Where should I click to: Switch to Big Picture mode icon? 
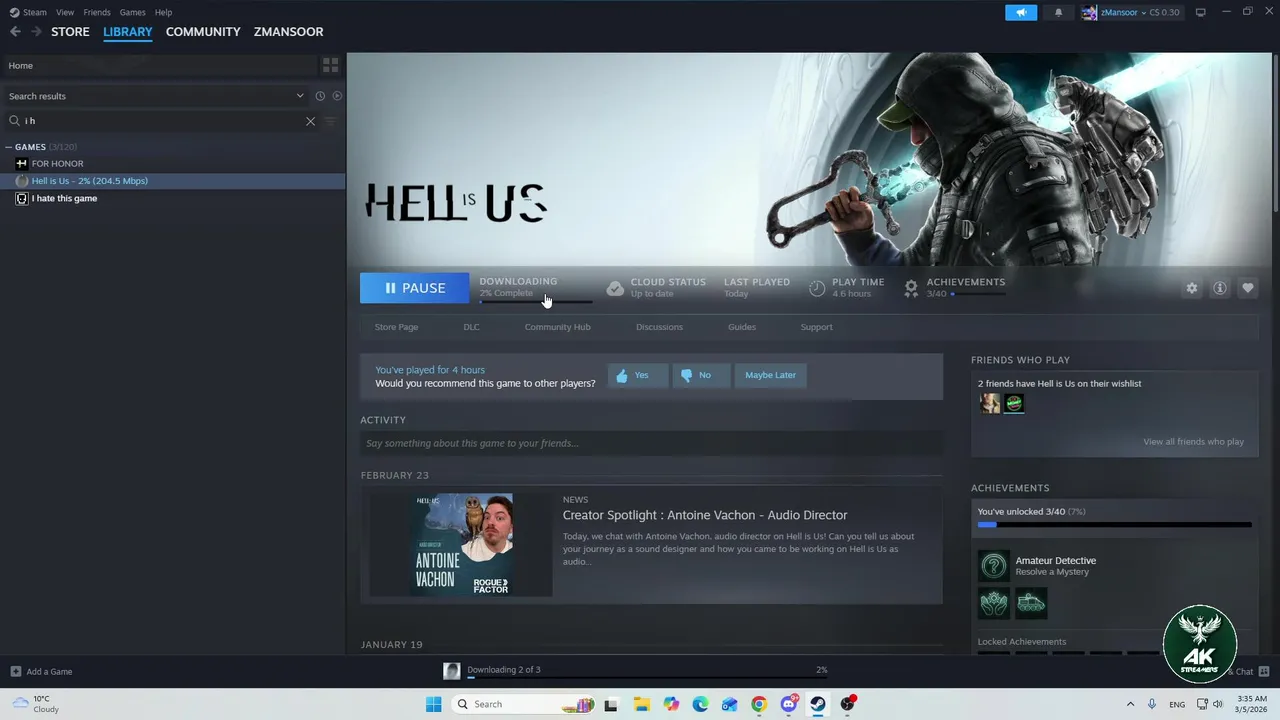[x=1200, y=12]
